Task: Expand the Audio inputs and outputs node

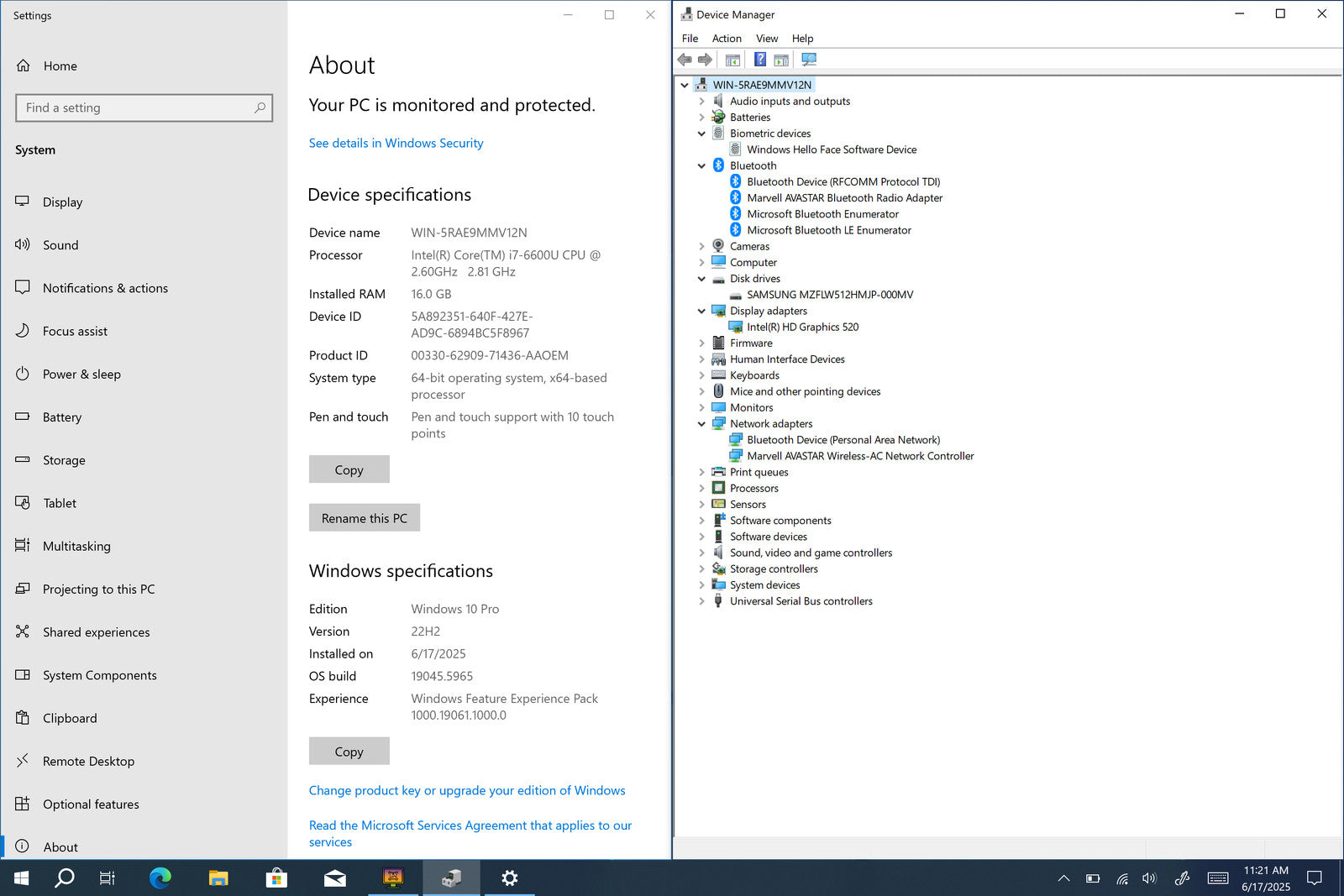Action: (701, 101)
